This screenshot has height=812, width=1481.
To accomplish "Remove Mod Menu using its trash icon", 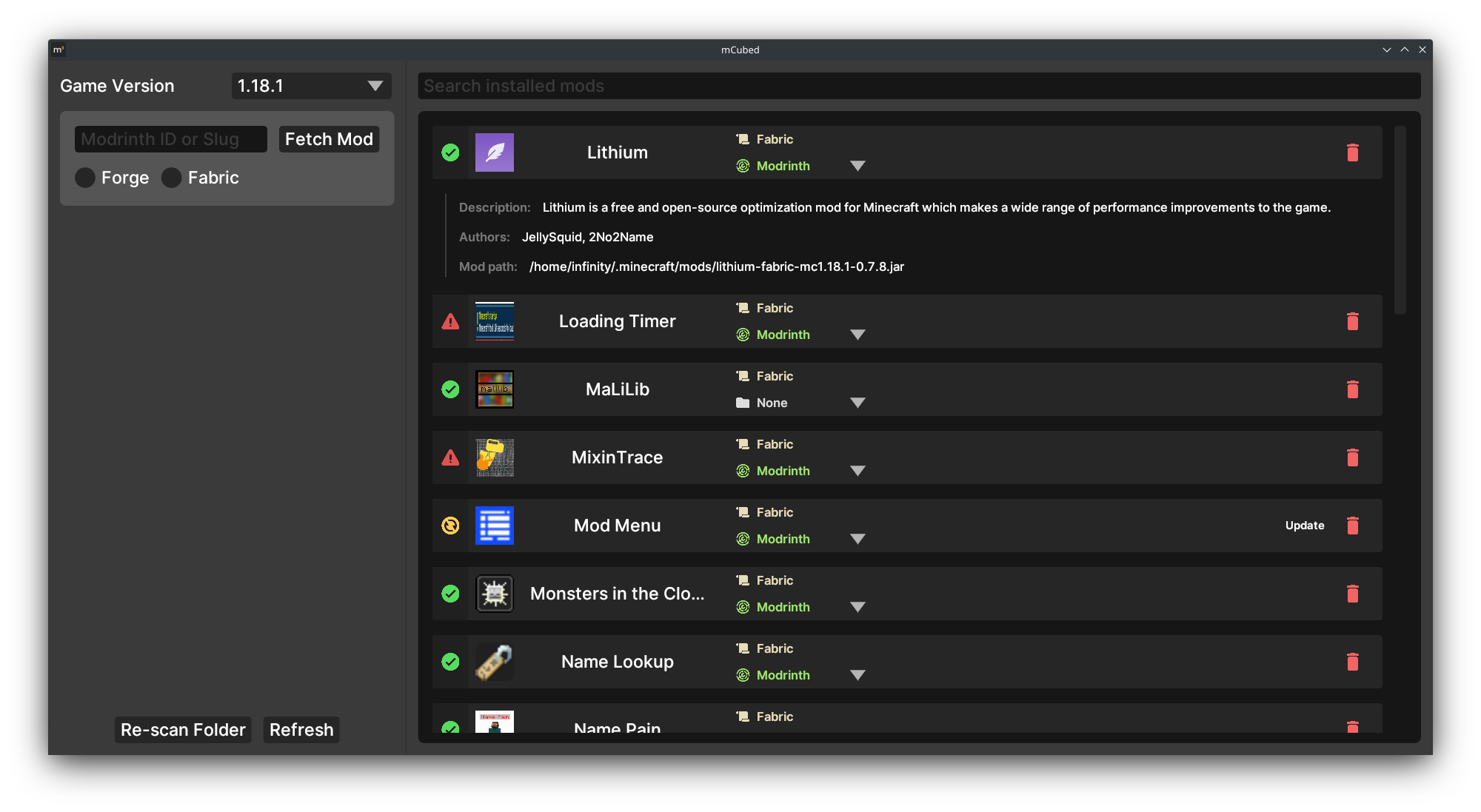I will pyautogui.click(x=1352, y=526).
